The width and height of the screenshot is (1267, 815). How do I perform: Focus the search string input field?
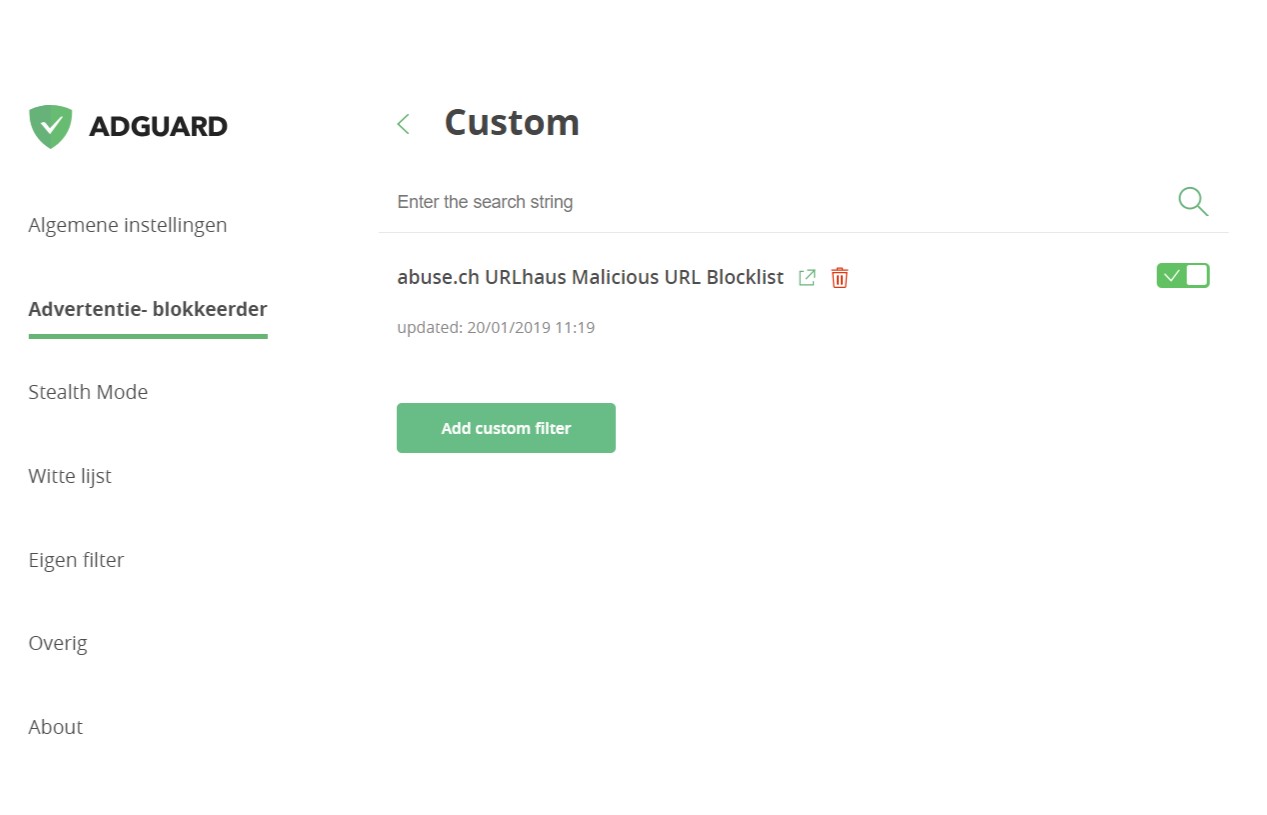point(770,202)
